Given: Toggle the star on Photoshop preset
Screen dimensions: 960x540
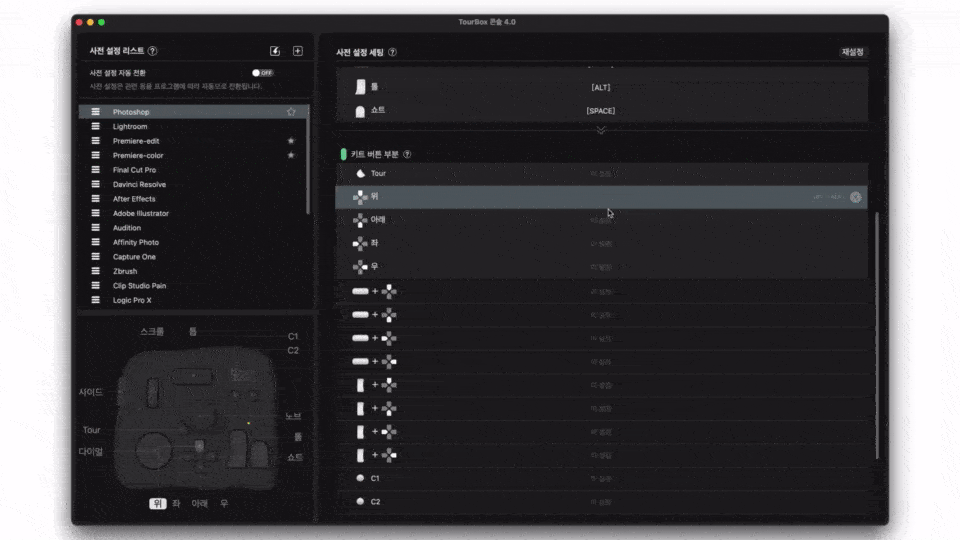Looking at the screenshot, I should (291, 112).
